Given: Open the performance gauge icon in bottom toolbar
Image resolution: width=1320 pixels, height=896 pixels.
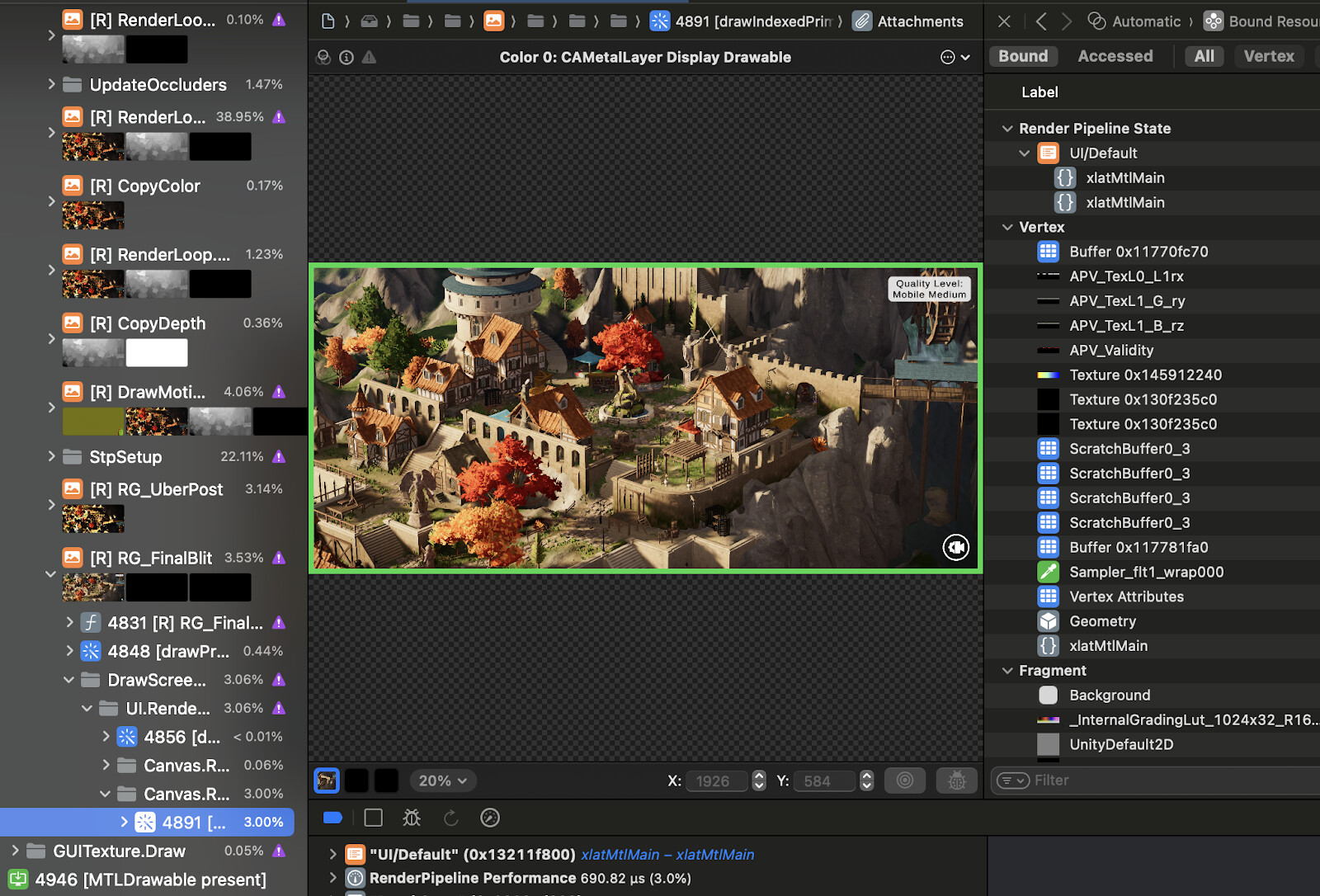Looking at the screenshot, I should (489, 818).
